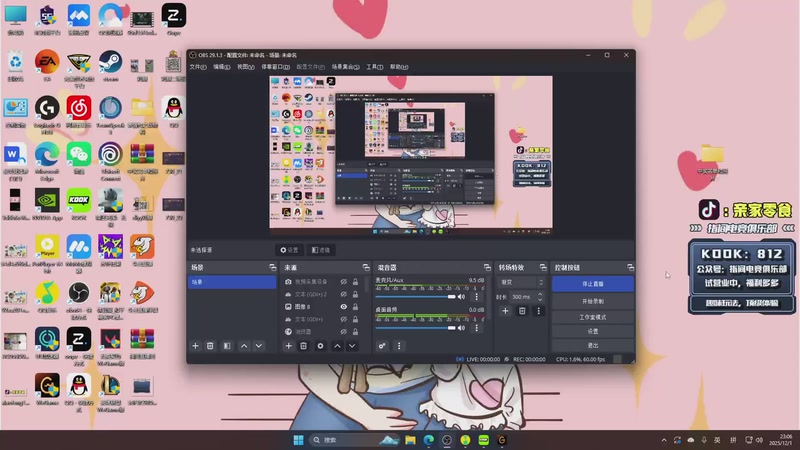The image size is (800, 450).
Task: Click the 开始录制 button
Action: 592,301
